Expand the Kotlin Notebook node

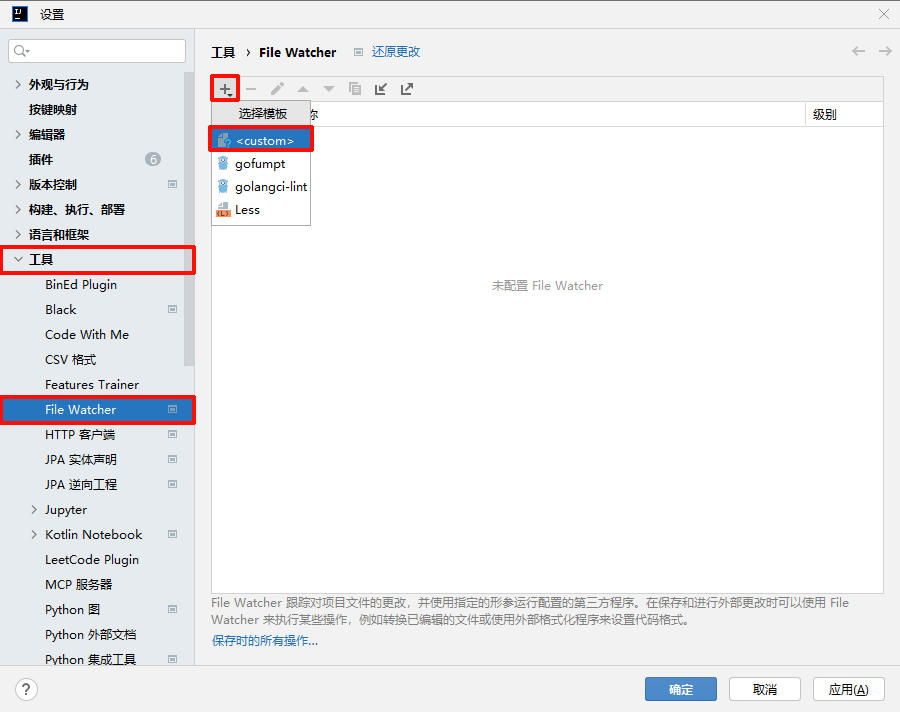point(34,535)
